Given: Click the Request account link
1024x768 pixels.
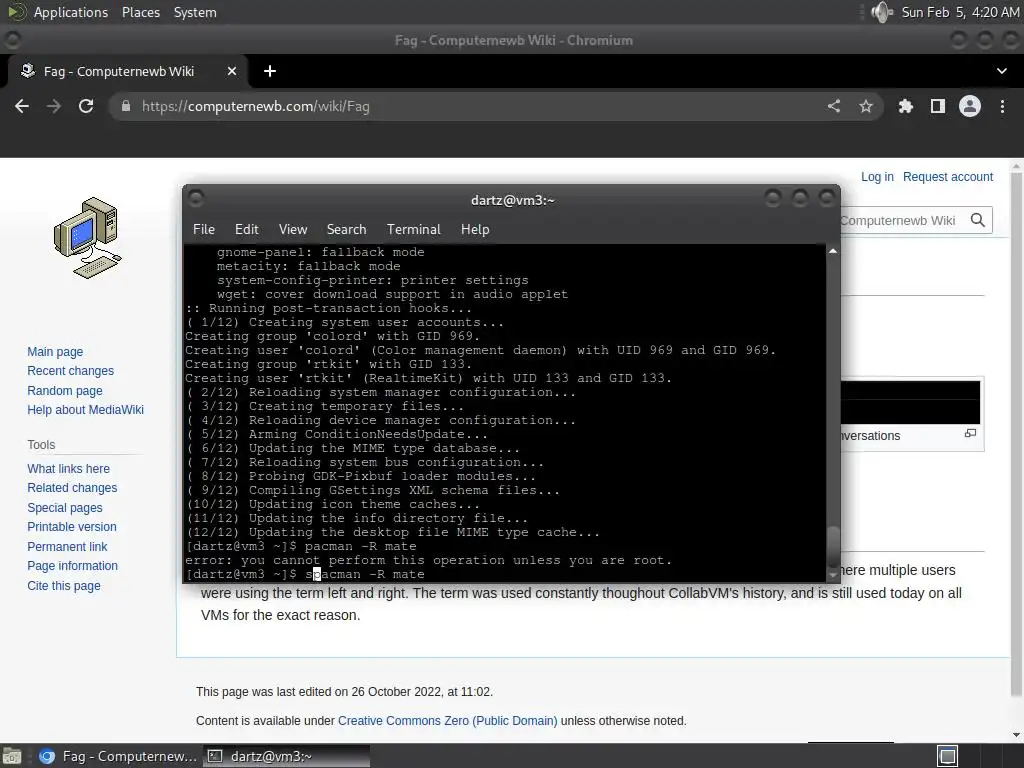Looking at the screenshot, I should click(948, 176).
